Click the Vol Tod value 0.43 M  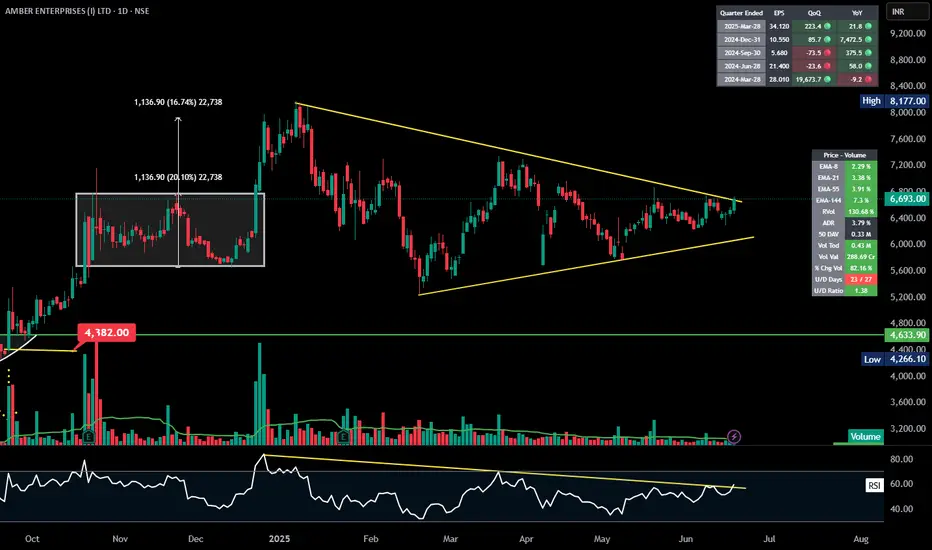861,246
